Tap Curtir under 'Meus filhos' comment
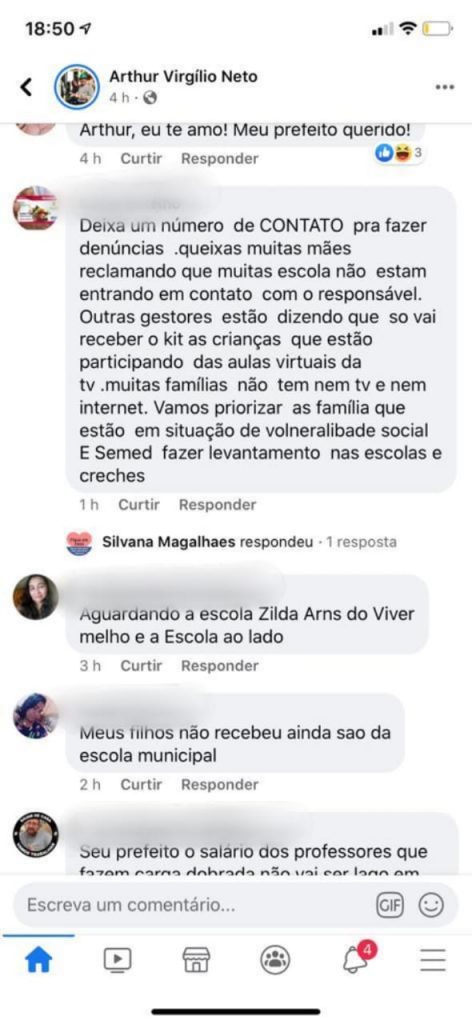 [x=141, y=784]
